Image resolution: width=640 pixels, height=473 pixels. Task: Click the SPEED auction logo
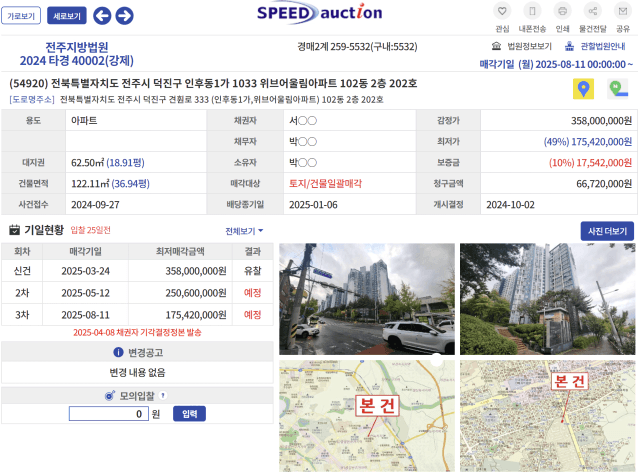pos(320,13)
